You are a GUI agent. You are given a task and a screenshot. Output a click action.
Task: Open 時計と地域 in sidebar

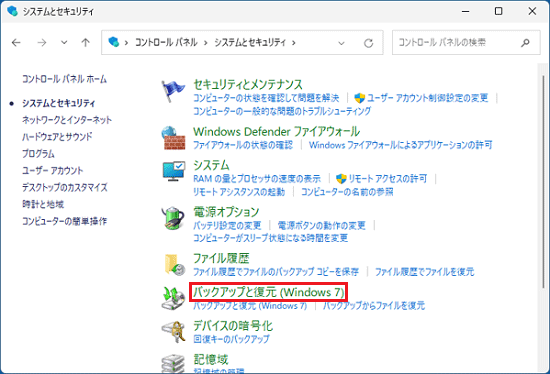point(43,204)
